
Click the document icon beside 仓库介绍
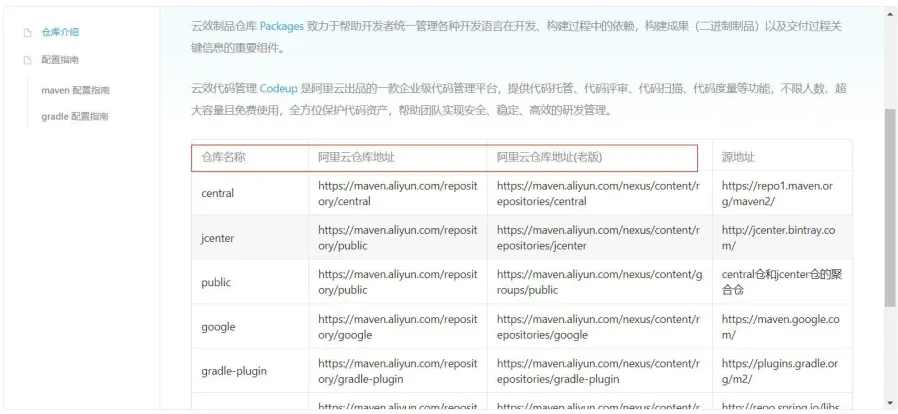(28, 33)
